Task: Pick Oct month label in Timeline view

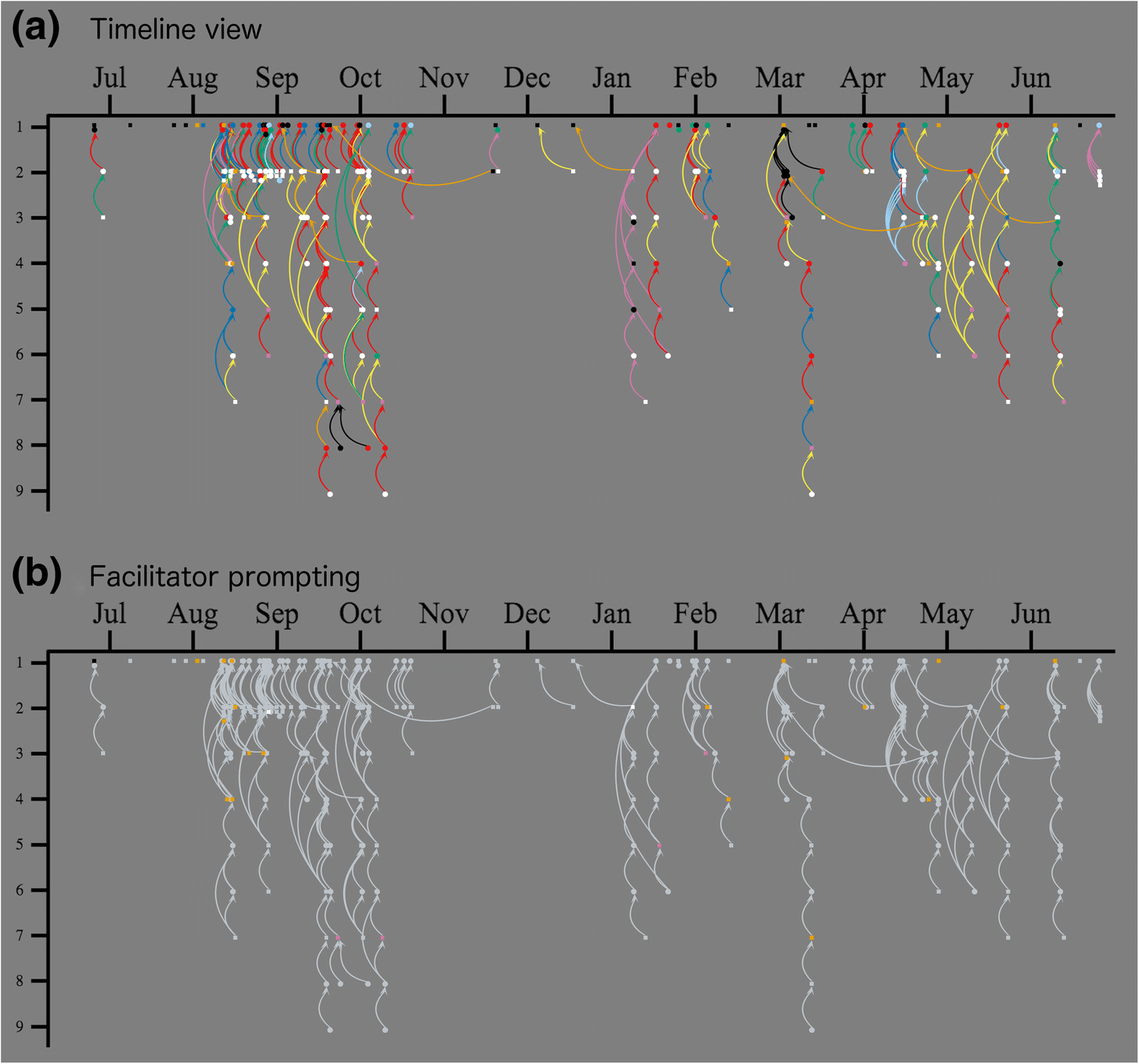Action: tap(360, 78)
